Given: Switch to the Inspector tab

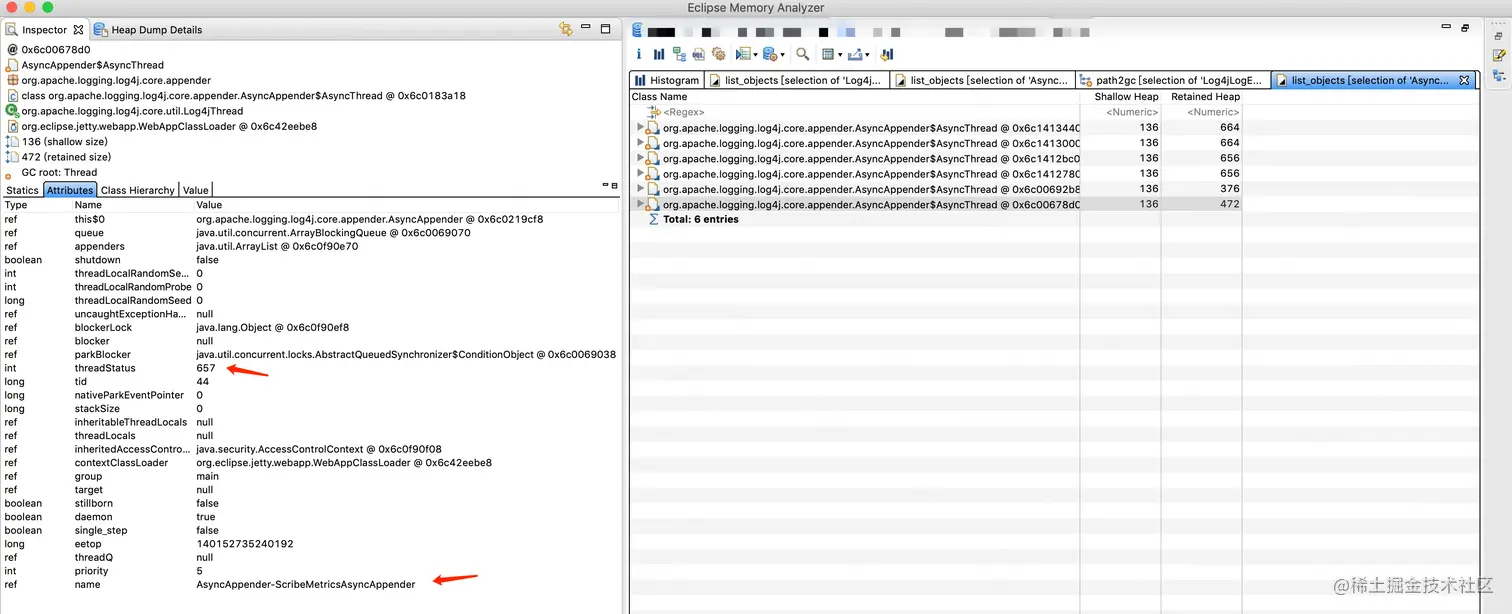Looking at the screenshot, I should coord(45,30).
